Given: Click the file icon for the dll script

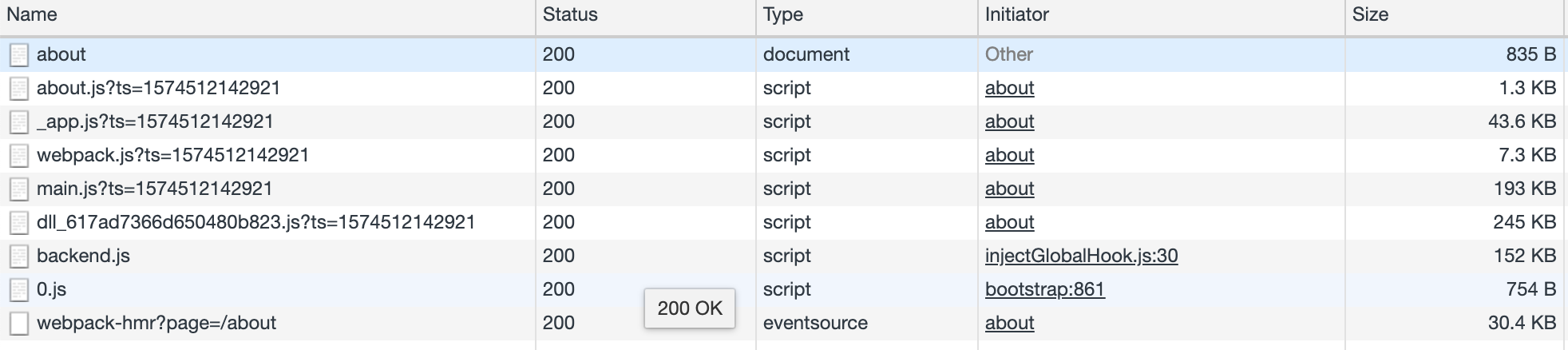Looking at the screenshot, I should click(x=19, y=222).
